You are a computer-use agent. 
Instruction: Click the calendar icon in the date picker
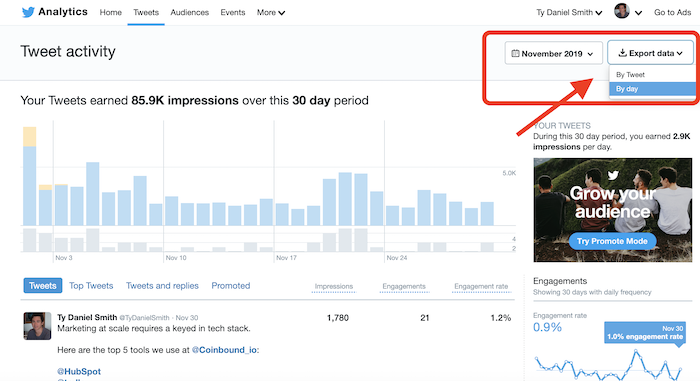[x=515, y=54]
